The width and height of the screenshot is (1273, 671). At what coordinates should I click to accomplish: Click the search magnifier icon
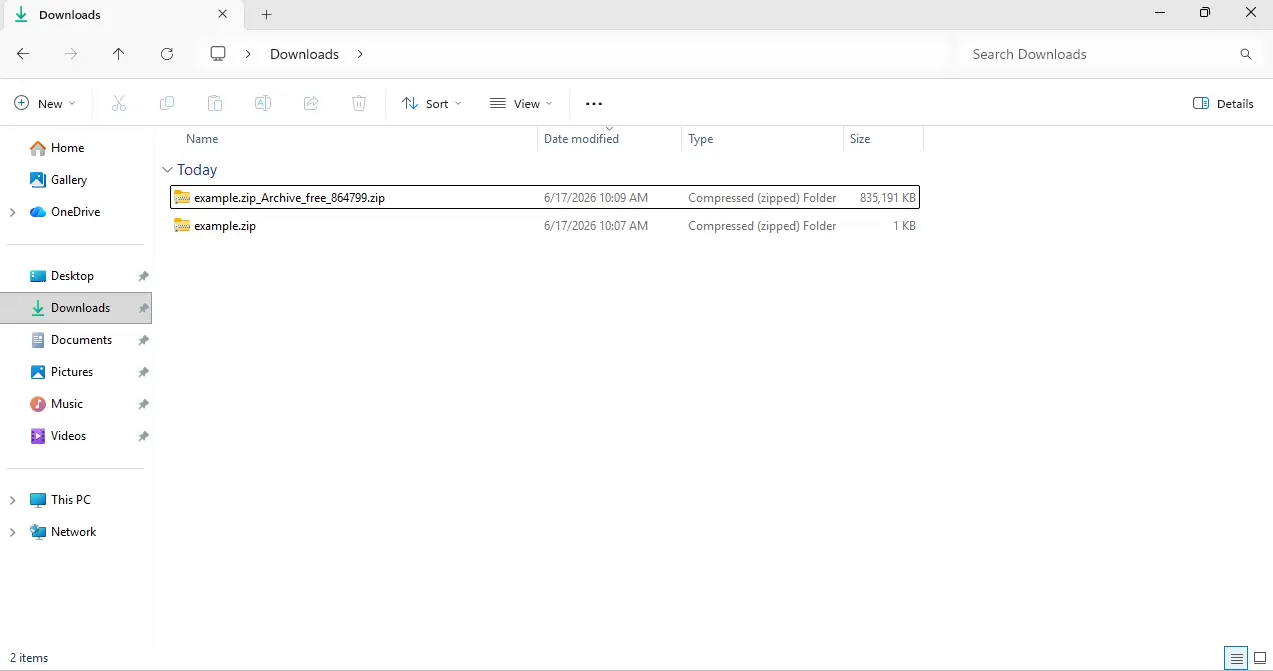pyautogui.click(x=1246, y=54)
